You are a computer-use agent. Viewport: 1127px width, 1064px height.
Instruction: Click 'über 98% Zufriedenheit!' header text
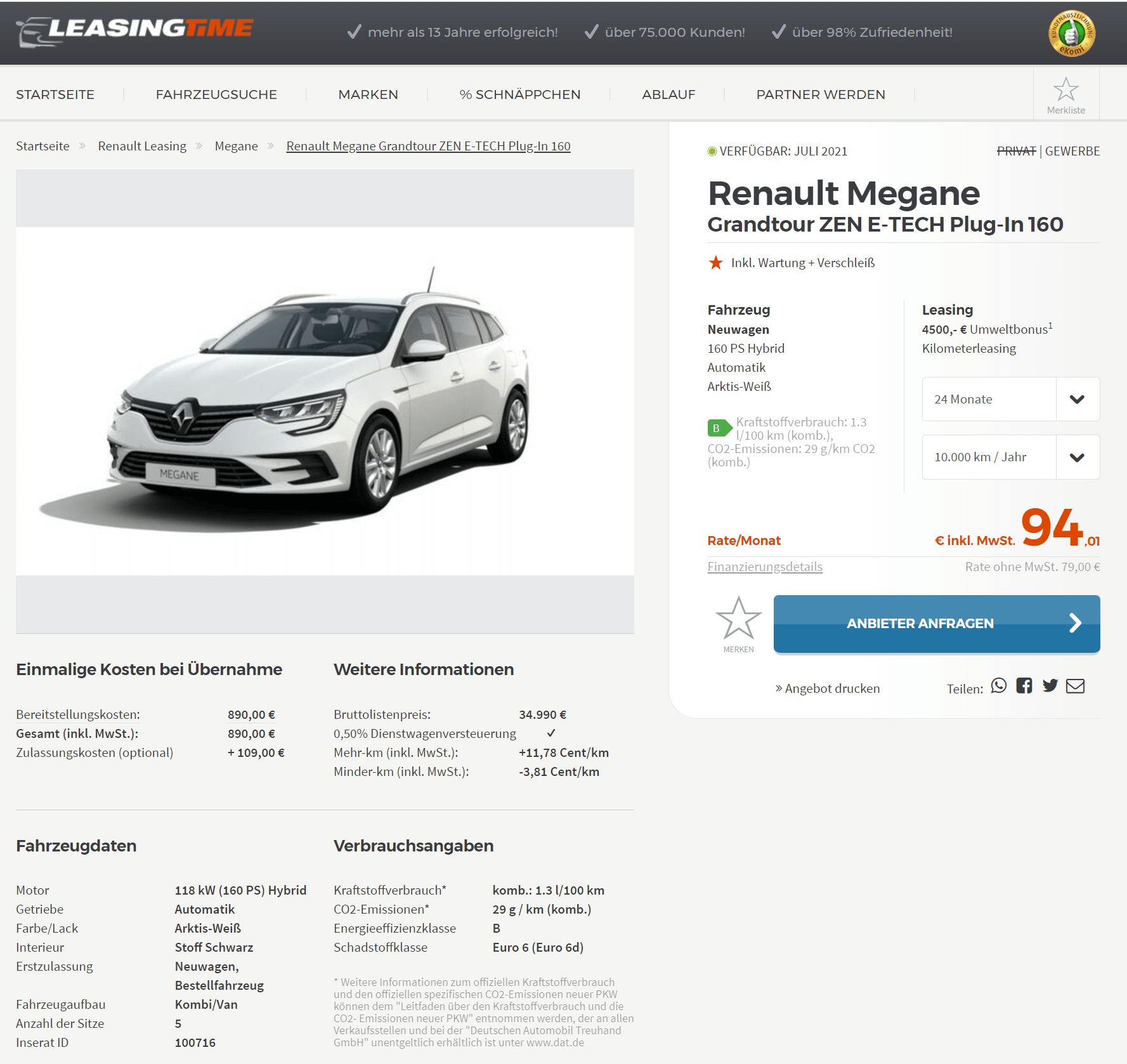872,32
